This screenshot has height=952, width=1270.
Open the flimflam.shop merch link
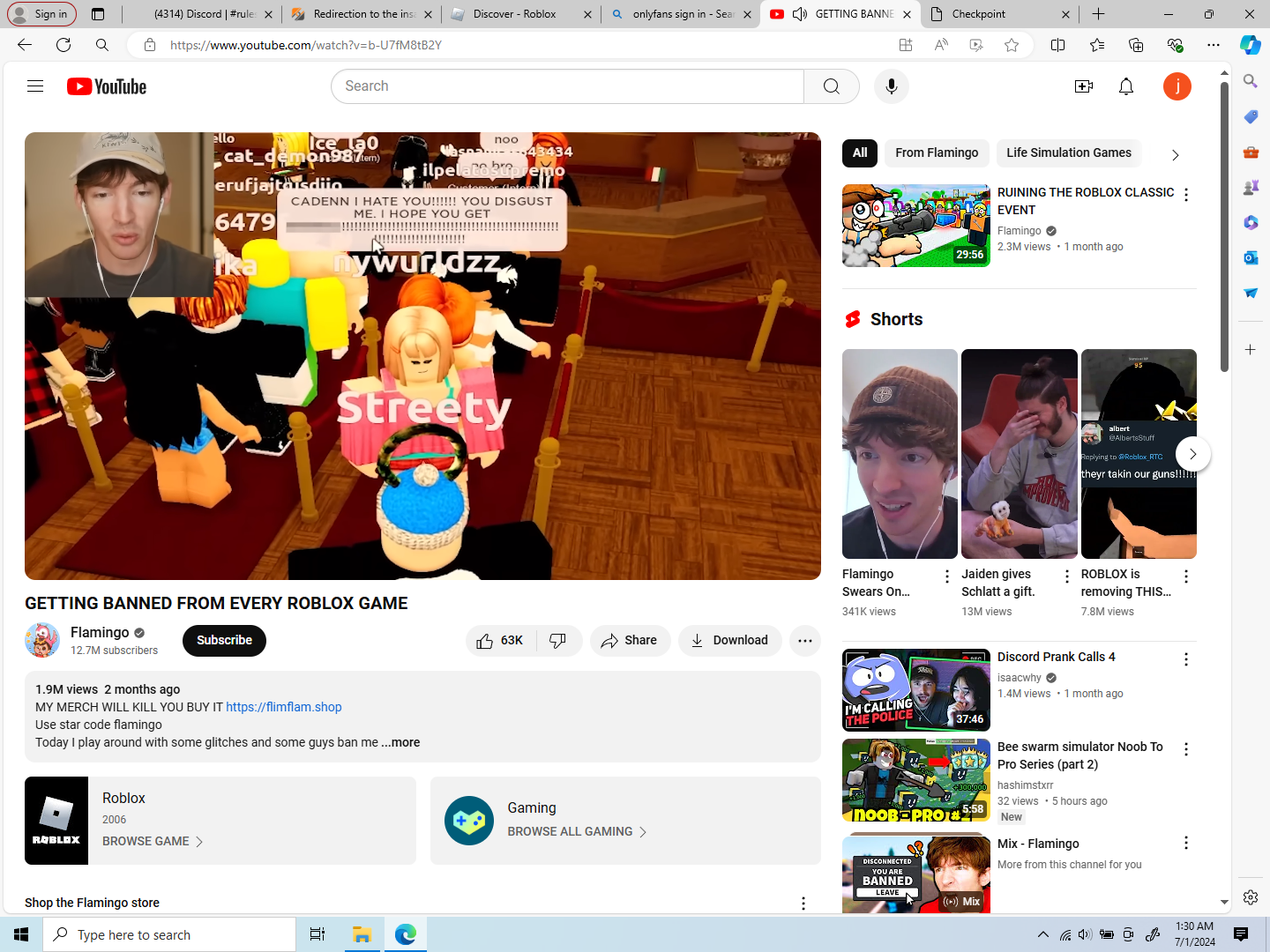click(284, 708)
